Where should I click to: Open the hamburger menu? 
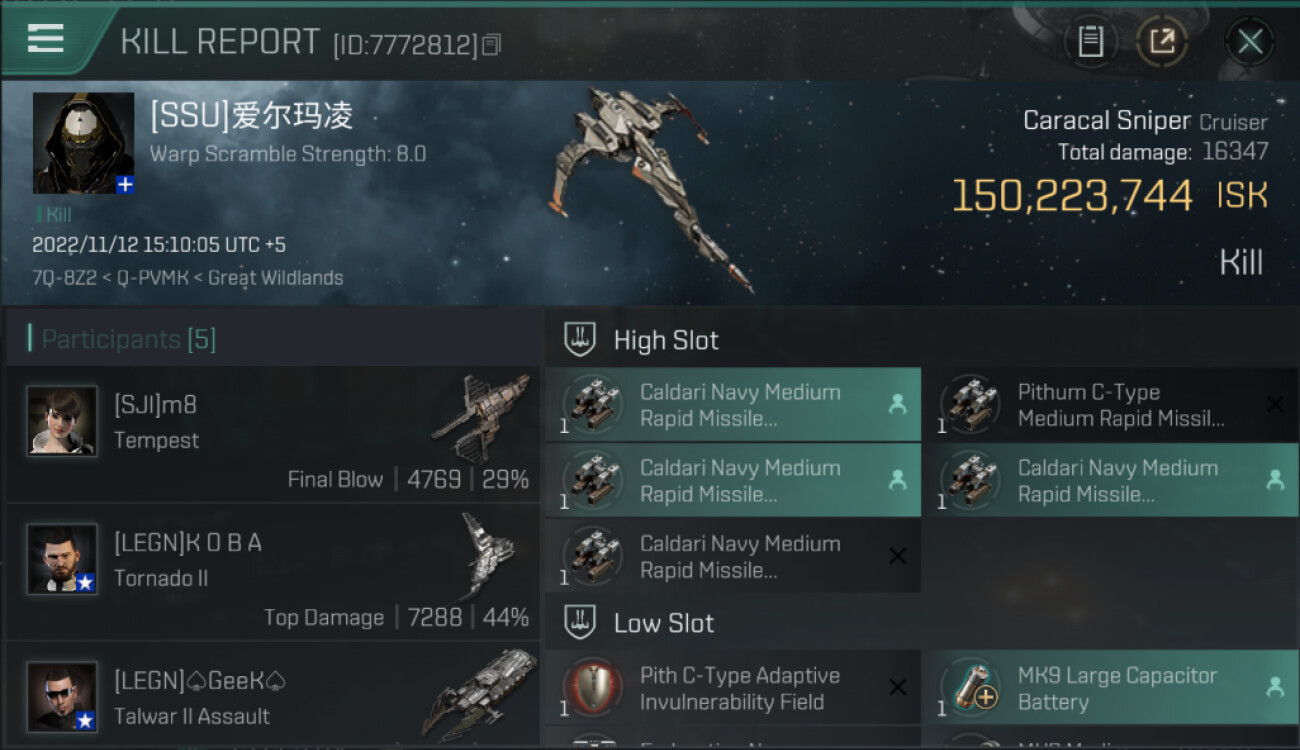point(46,39)
